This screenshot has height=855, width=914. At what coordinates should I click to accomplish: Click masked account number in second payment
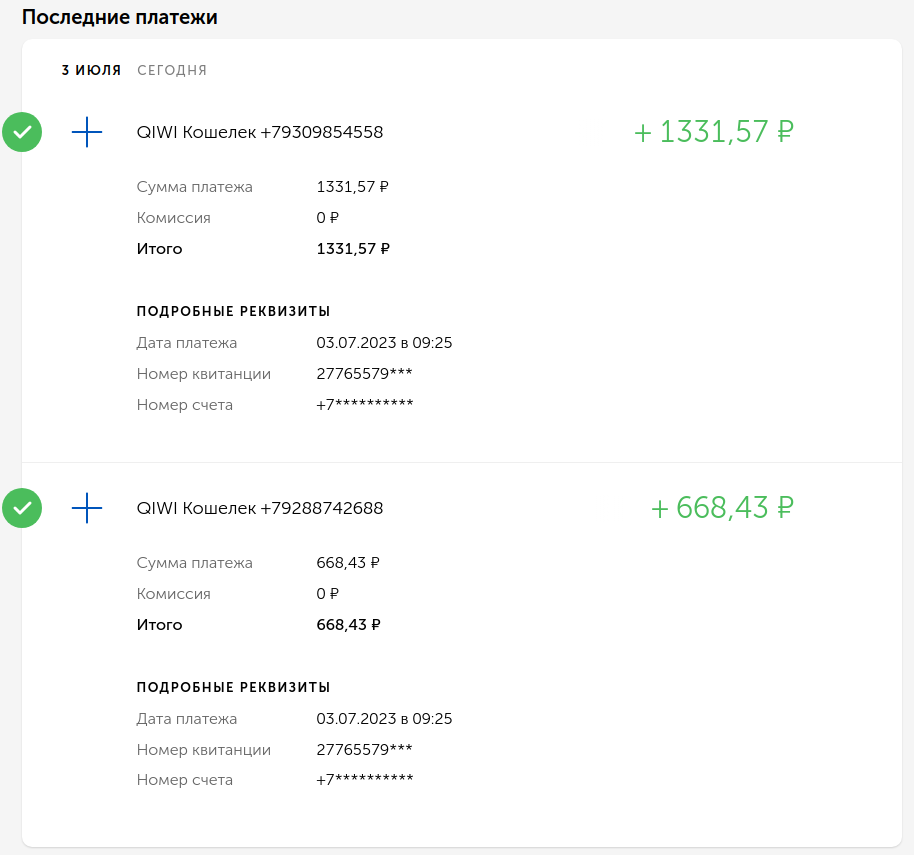[364, 780]
